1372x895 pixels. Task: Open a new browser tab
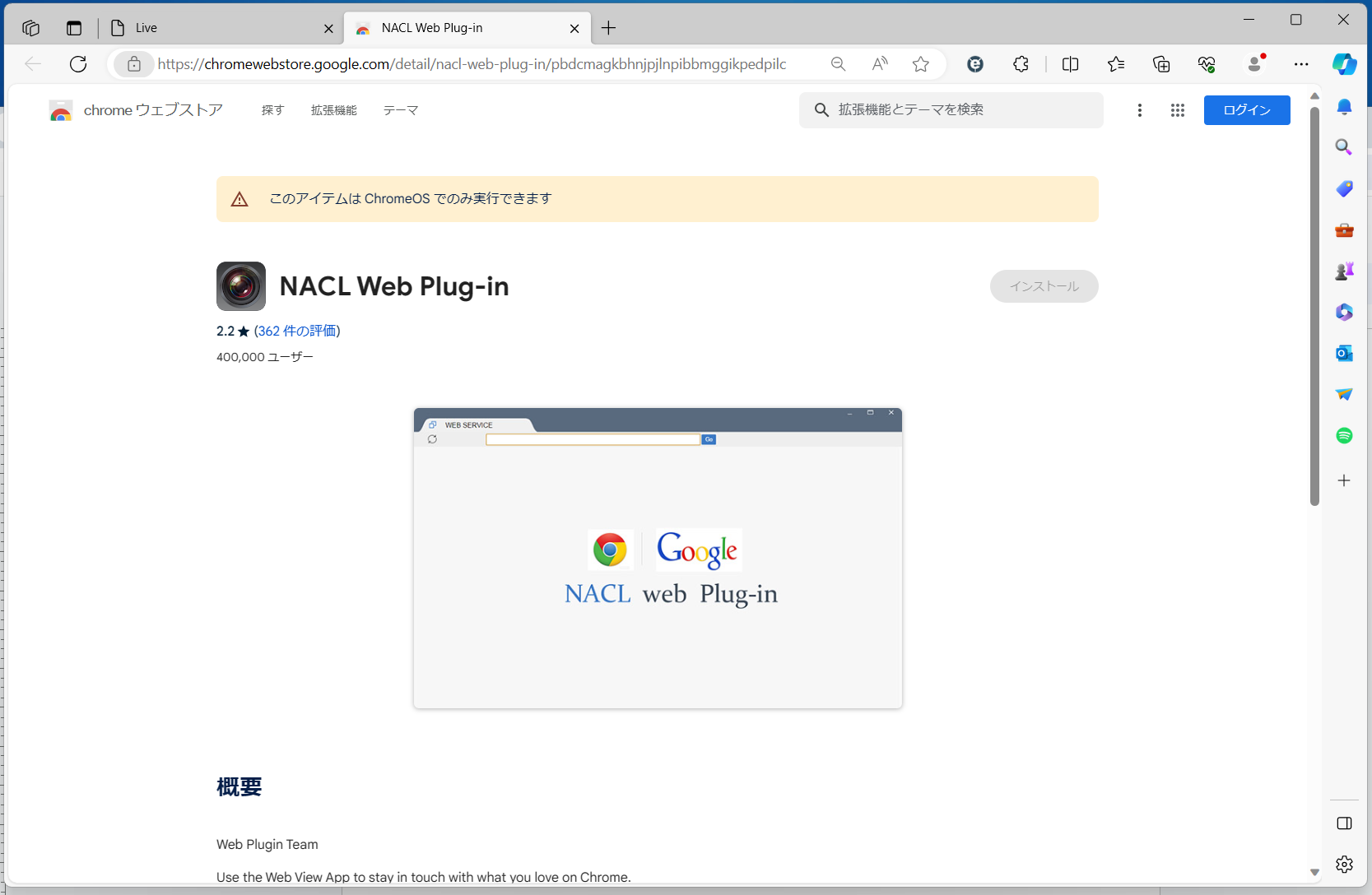[608, 28]
